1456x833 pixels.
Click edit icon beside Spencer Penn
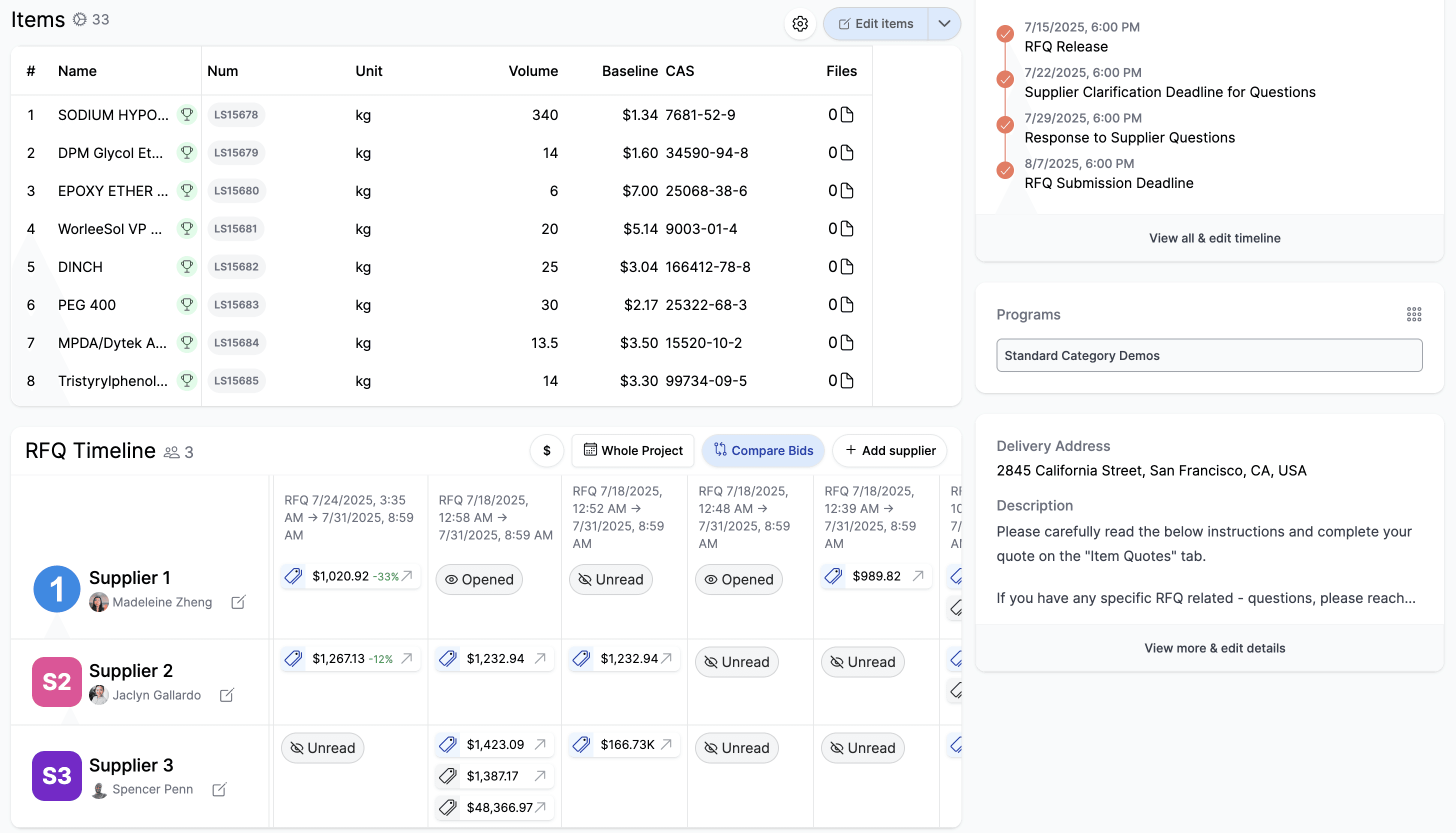[219, 789]
